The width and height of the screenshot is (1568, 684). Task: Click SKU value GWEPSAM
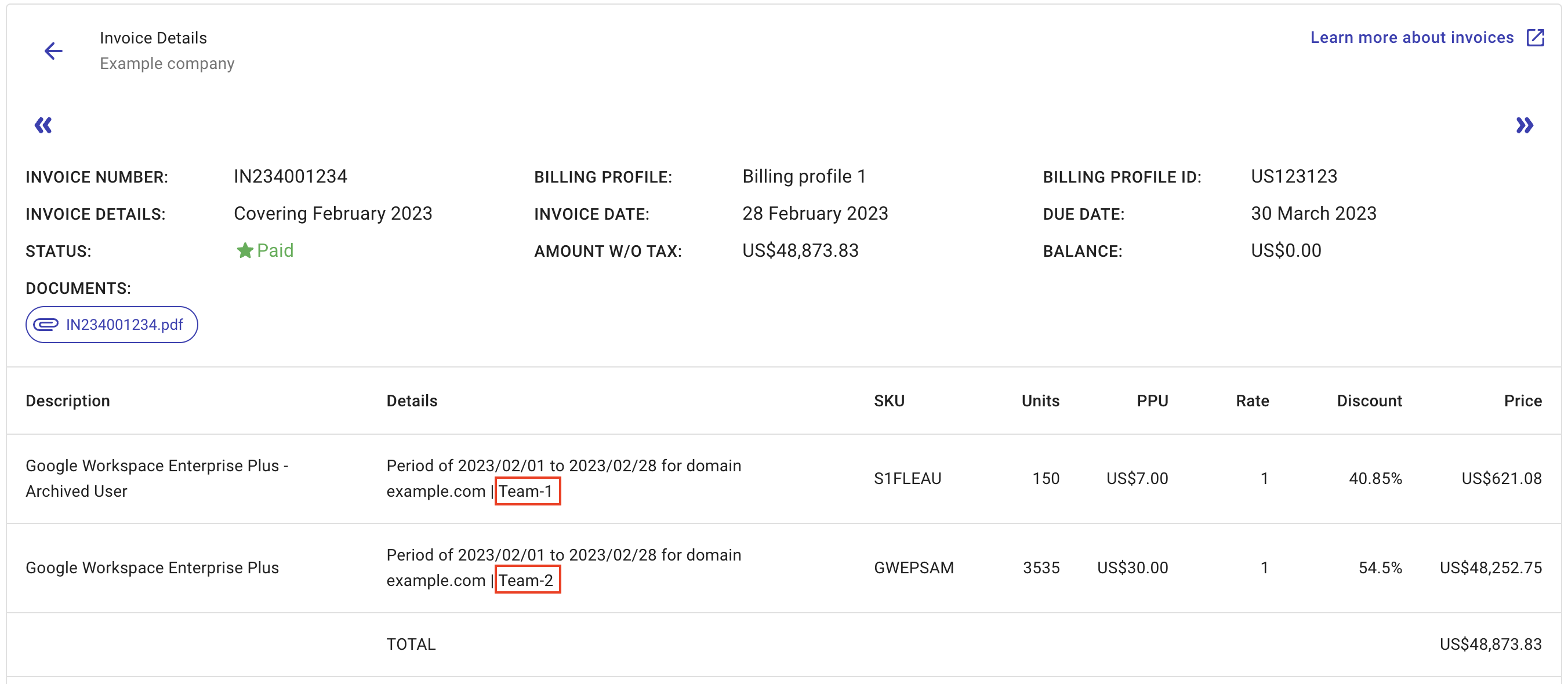(913, 567)
